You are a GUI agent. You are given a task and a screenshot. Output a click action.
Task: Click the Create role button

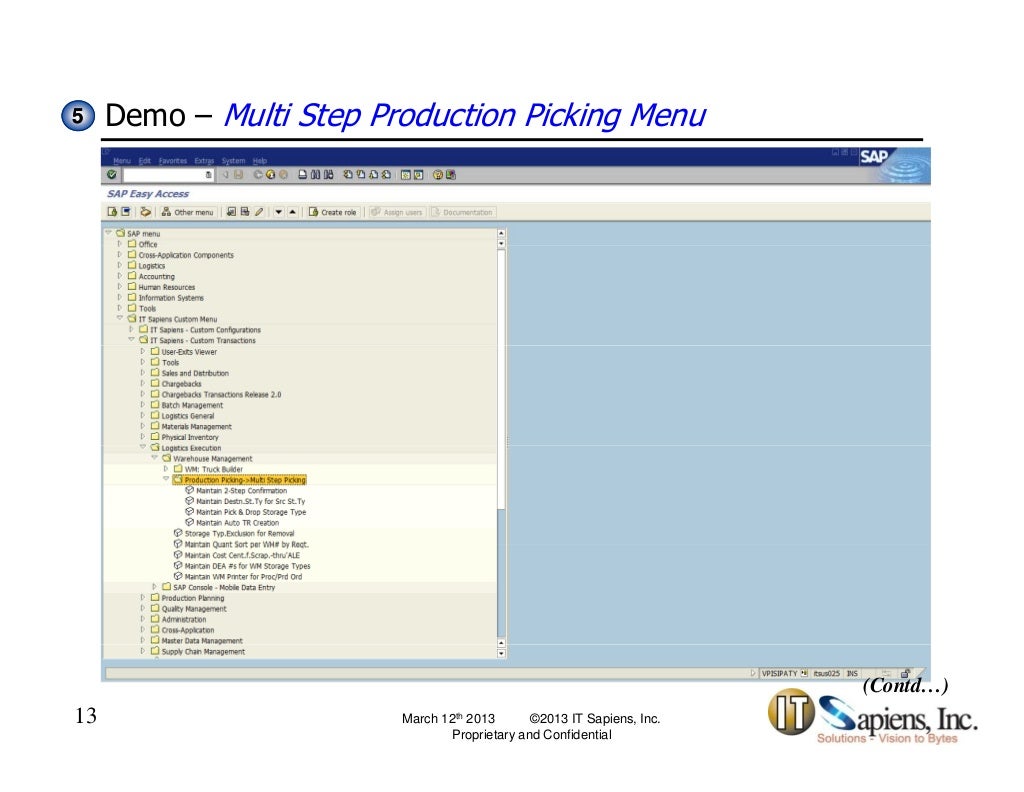(x=332, y=212)
